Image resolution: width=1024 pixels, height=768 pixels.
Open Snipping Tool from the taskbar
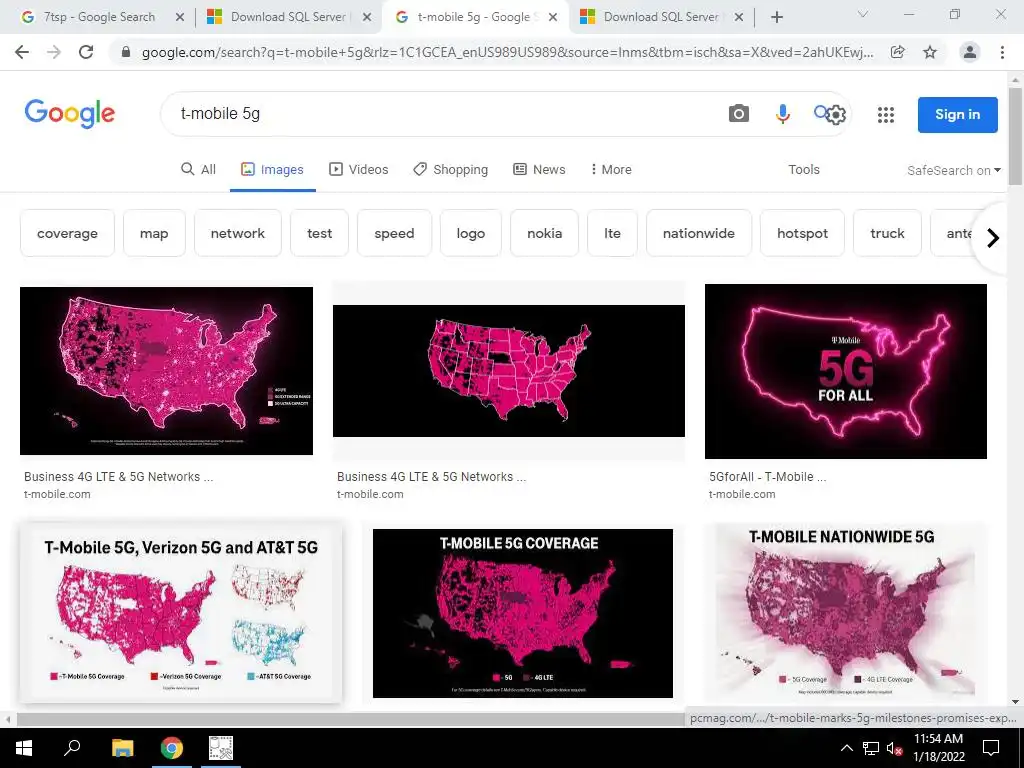(221, 748)
